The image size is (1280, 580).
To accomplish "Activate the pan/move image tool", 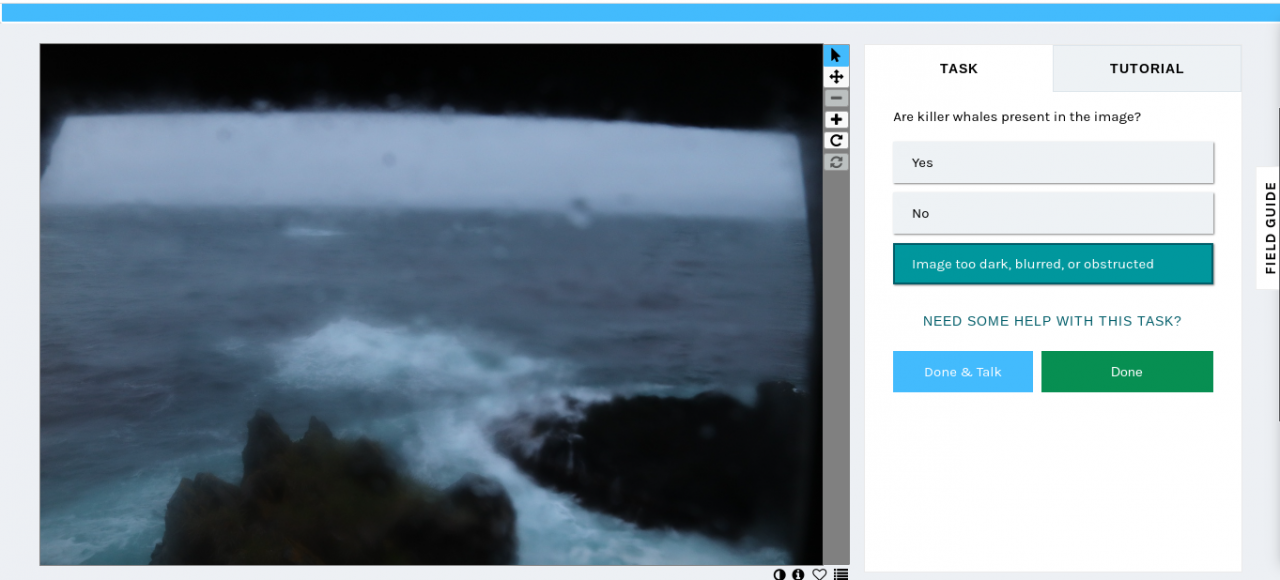I will (x=836, y=77).
